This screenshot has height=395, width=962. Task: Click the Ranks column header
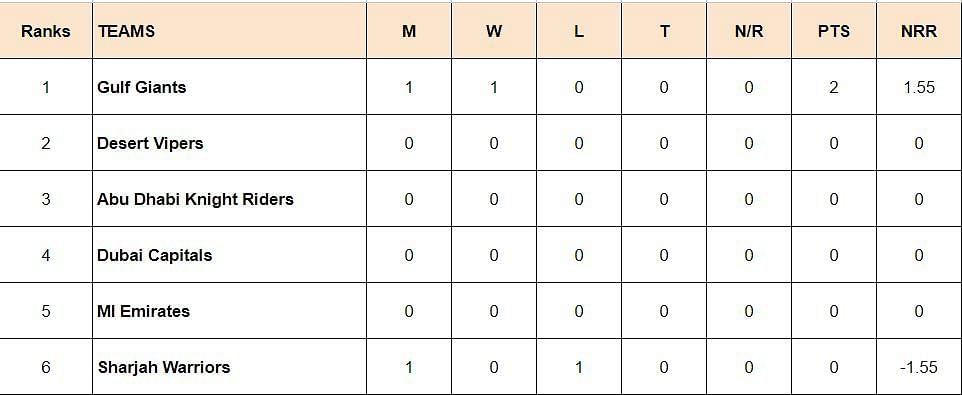pyautogui.click(x=46, y=31)
